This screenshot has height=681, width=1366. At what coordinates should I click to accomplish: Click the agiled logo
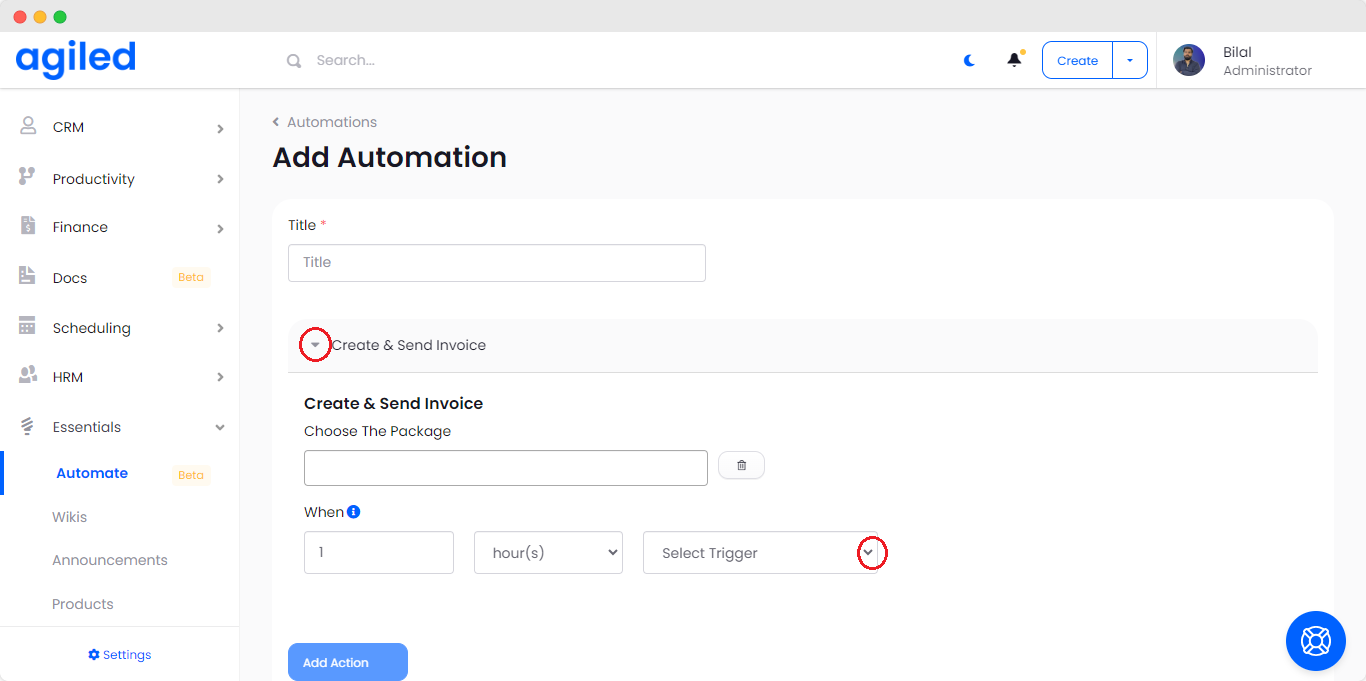pos(76,59)
